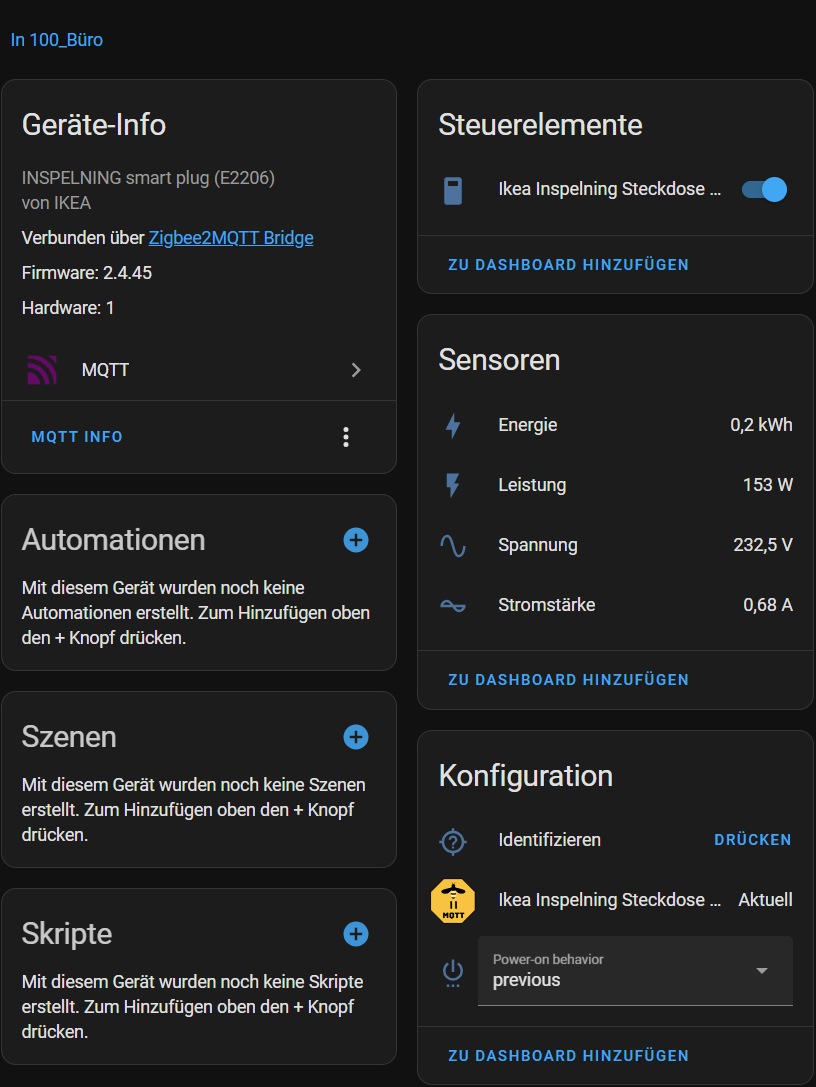This screenshot has height=1087, width=816.
Task: Open three-dot menu in Geräte-Info card
Action: coord(346,437)
